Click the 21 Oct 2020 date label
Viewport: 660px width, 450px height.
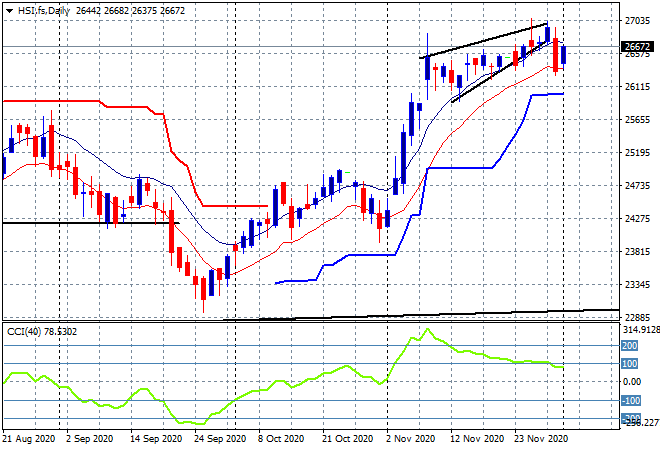tap(347, 439)
